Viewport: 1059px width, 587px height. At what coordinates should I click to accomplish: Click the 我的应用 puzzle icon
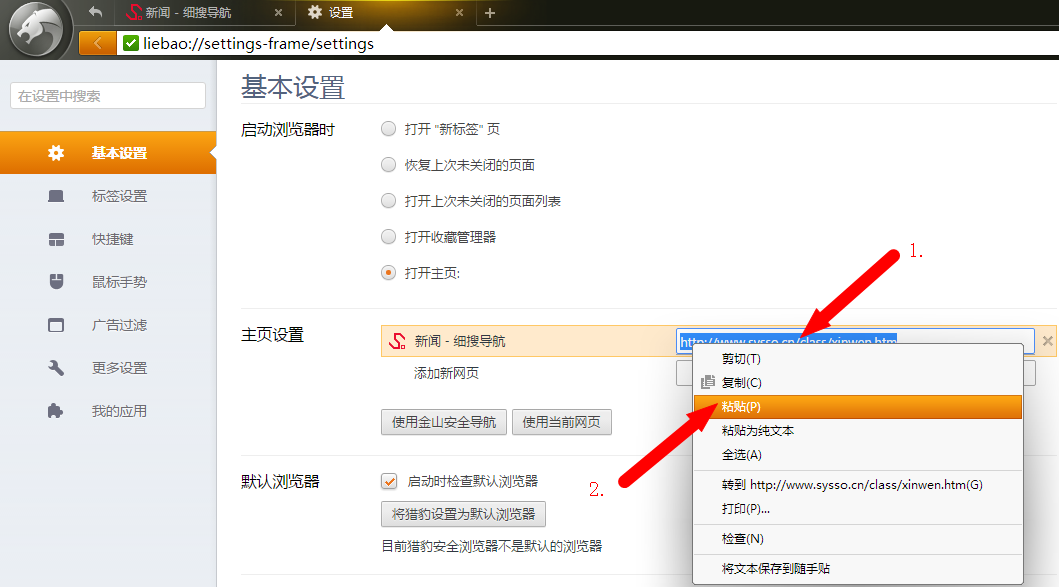pos(55,411)
